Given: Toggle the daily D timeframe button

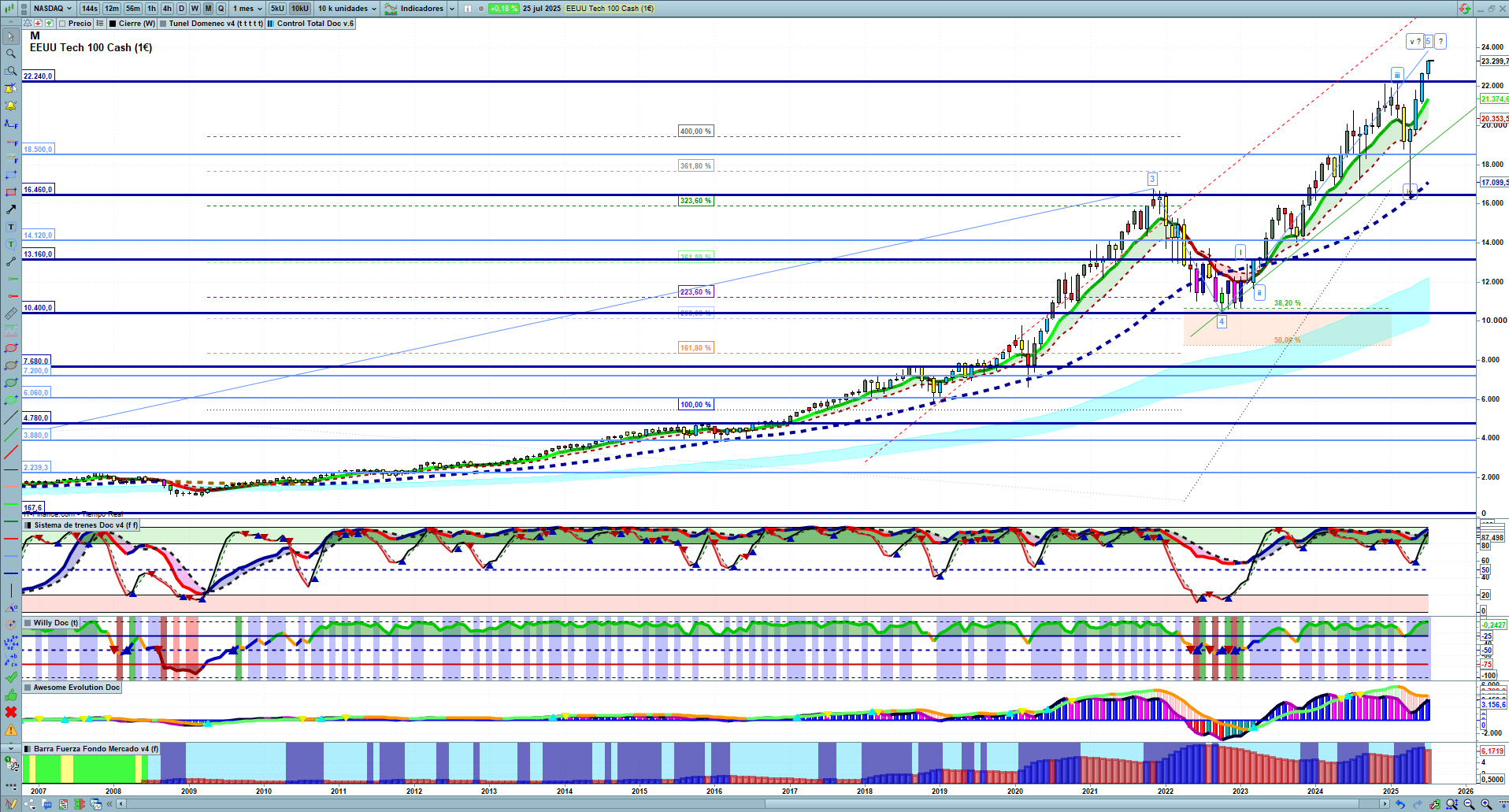Looking at the screenshot, I should point(181,9).
